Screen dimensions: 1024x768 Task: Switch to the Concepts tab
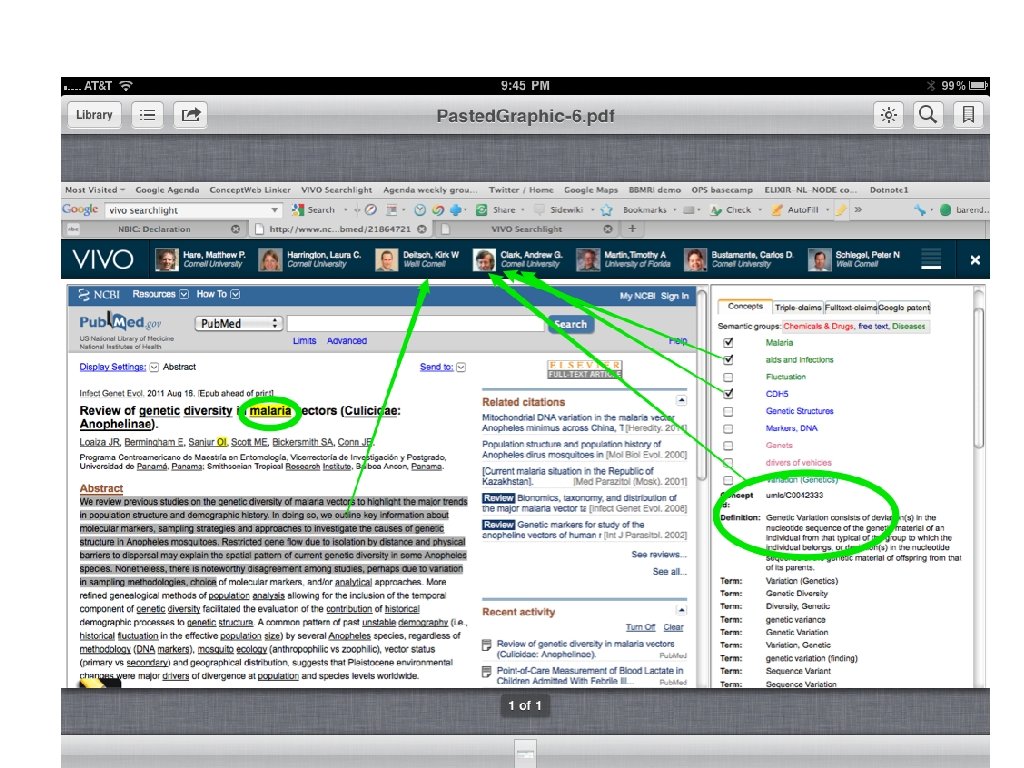744,306
